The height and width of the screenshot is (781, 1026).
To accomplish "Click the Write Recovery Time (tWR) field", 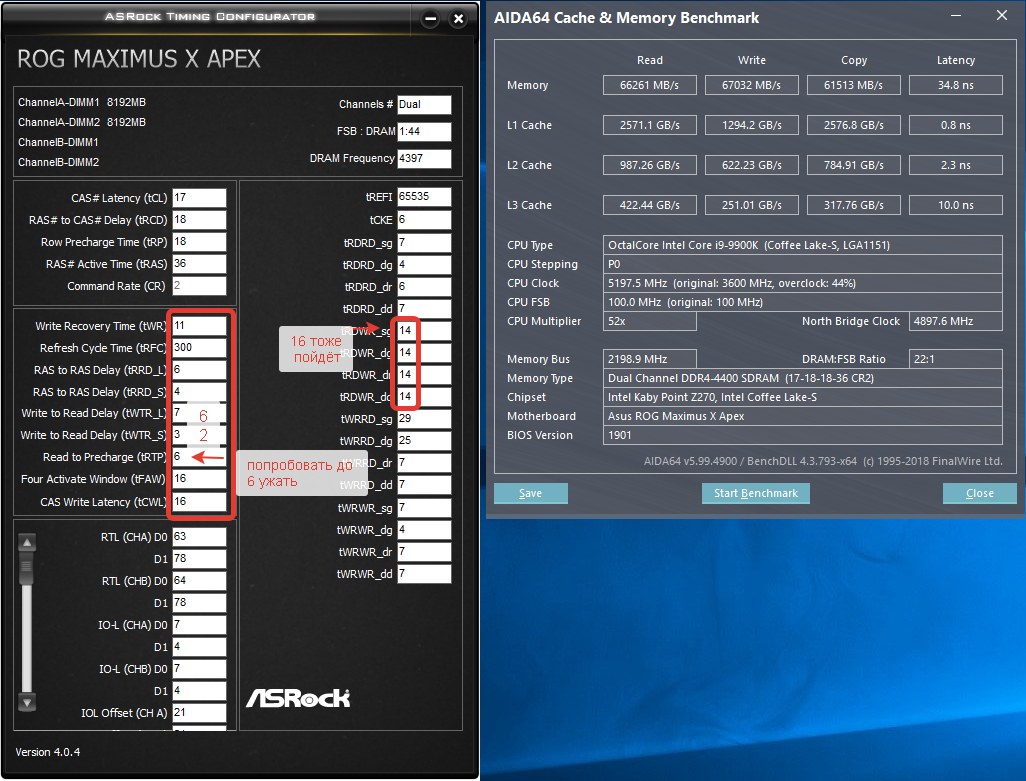I will (200, 326).
